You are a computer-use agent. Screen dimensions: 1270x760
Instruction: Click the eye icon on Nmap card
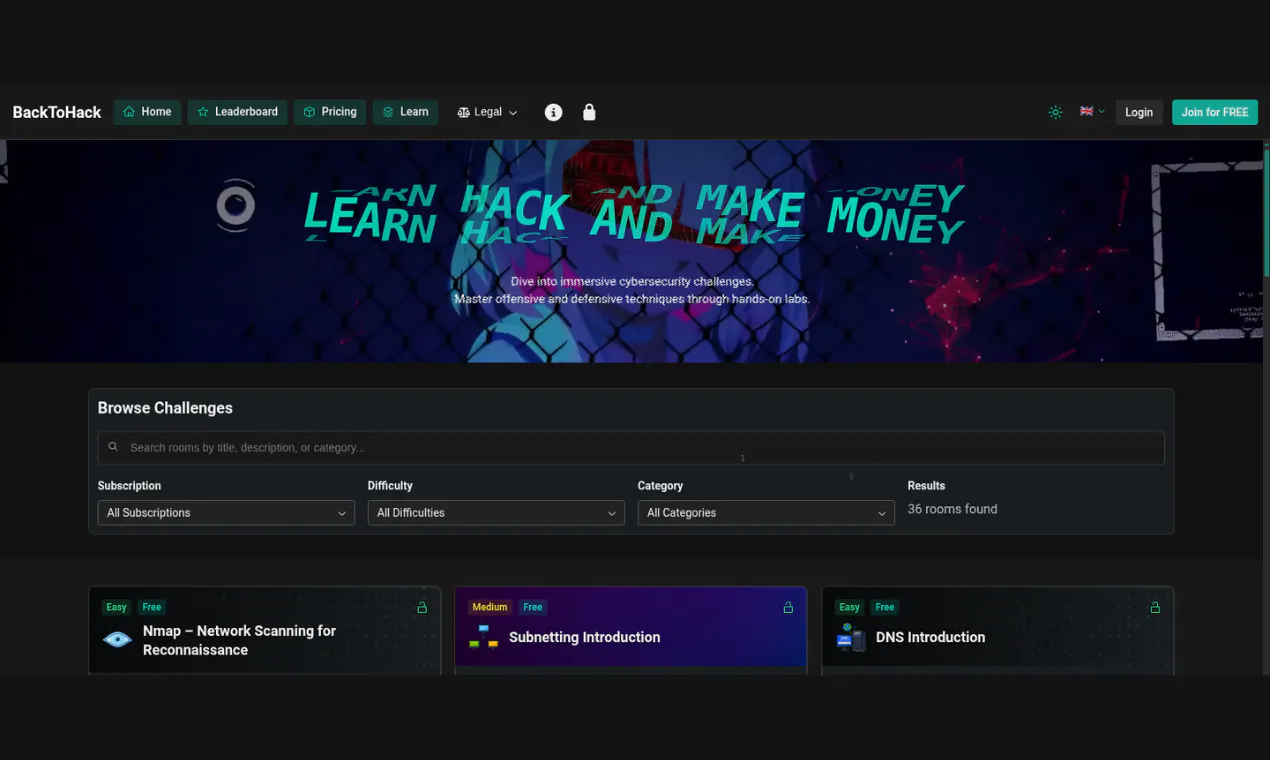pos(118,639)
